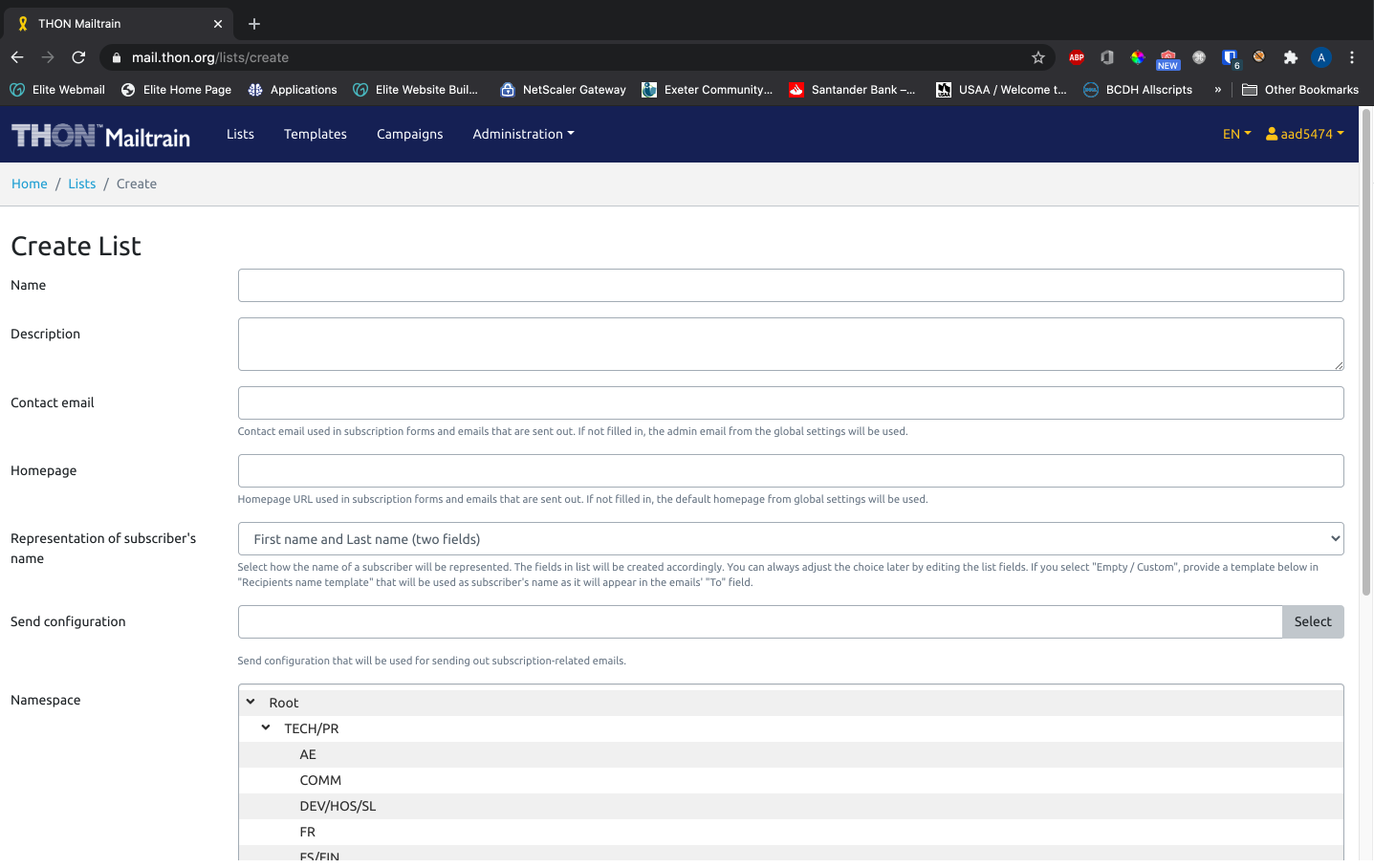Go to Lists via breadcrumb

click(82, 184)
